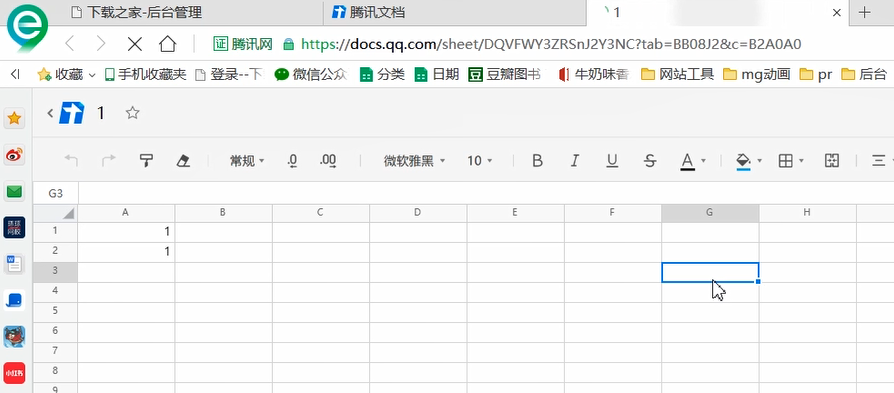This screenshot has width=894, height=393.
Task: Open the 小红书 sidebar icon
Action: [x=14, y=373]
